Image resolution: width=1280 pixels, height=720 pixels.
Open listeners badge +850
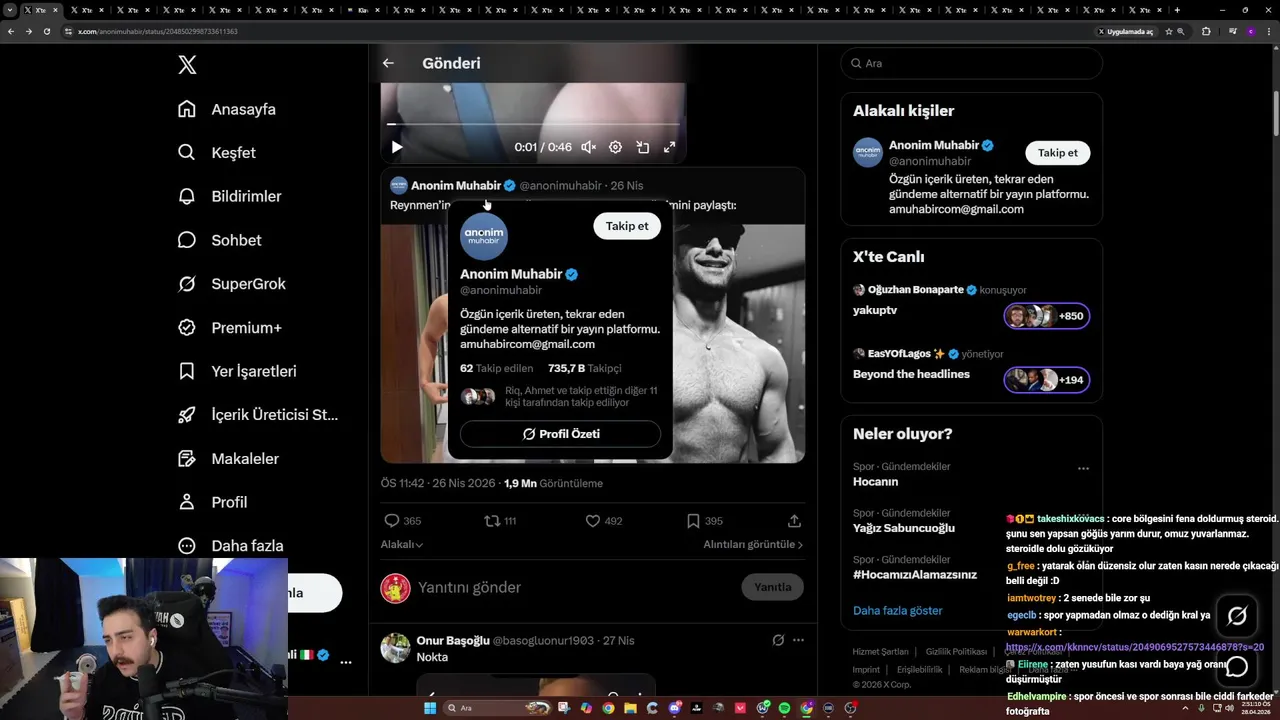click(x=1047, y=316)
